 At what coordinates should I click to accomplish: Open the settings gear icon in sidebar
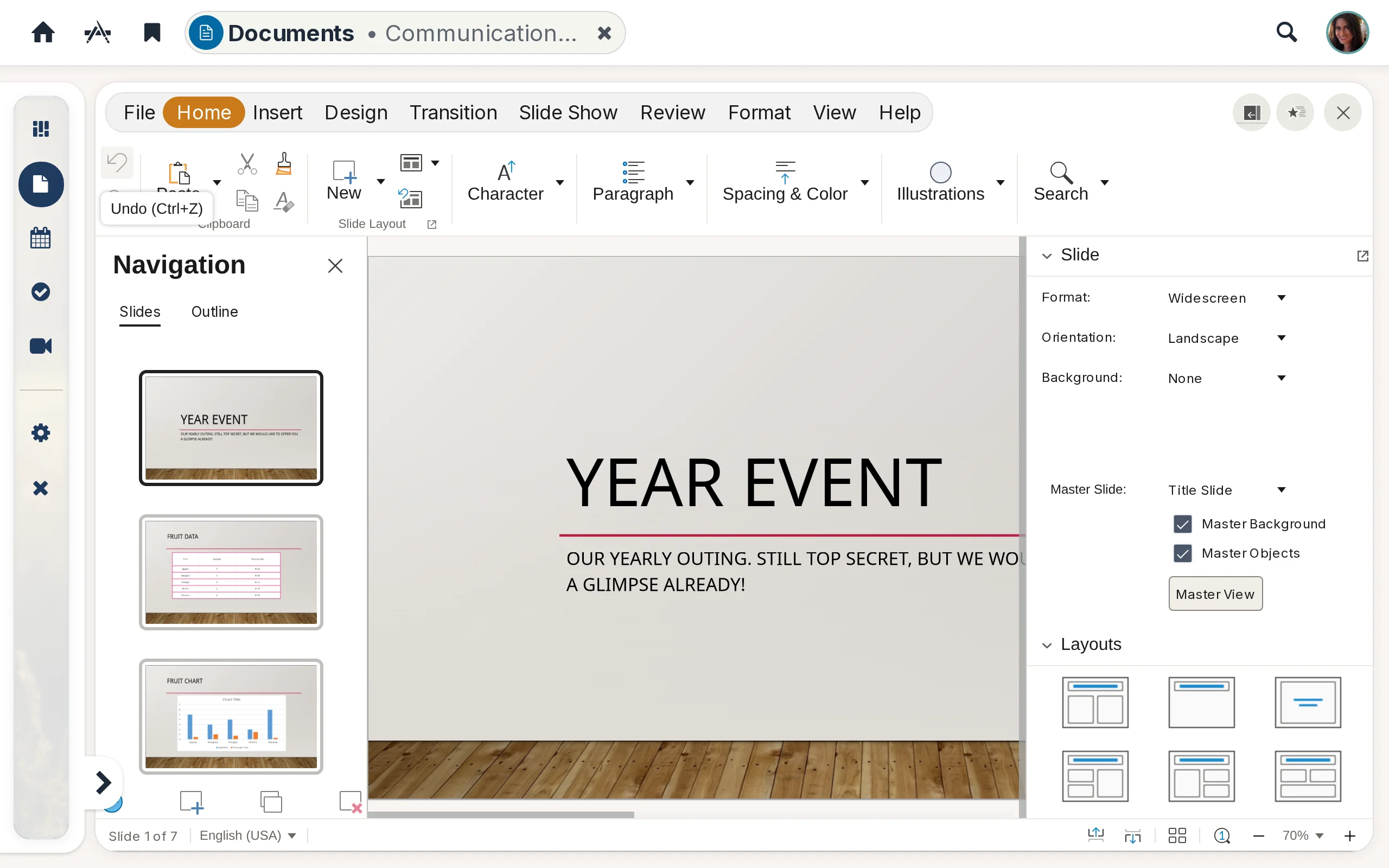pos(41,433)
